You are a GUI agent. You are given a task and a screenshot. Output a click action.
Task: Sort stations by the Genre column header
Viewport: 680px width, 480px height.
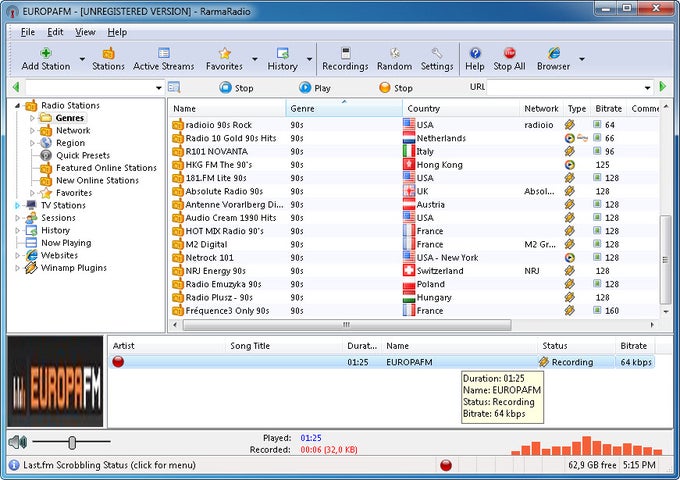(344, 108)
